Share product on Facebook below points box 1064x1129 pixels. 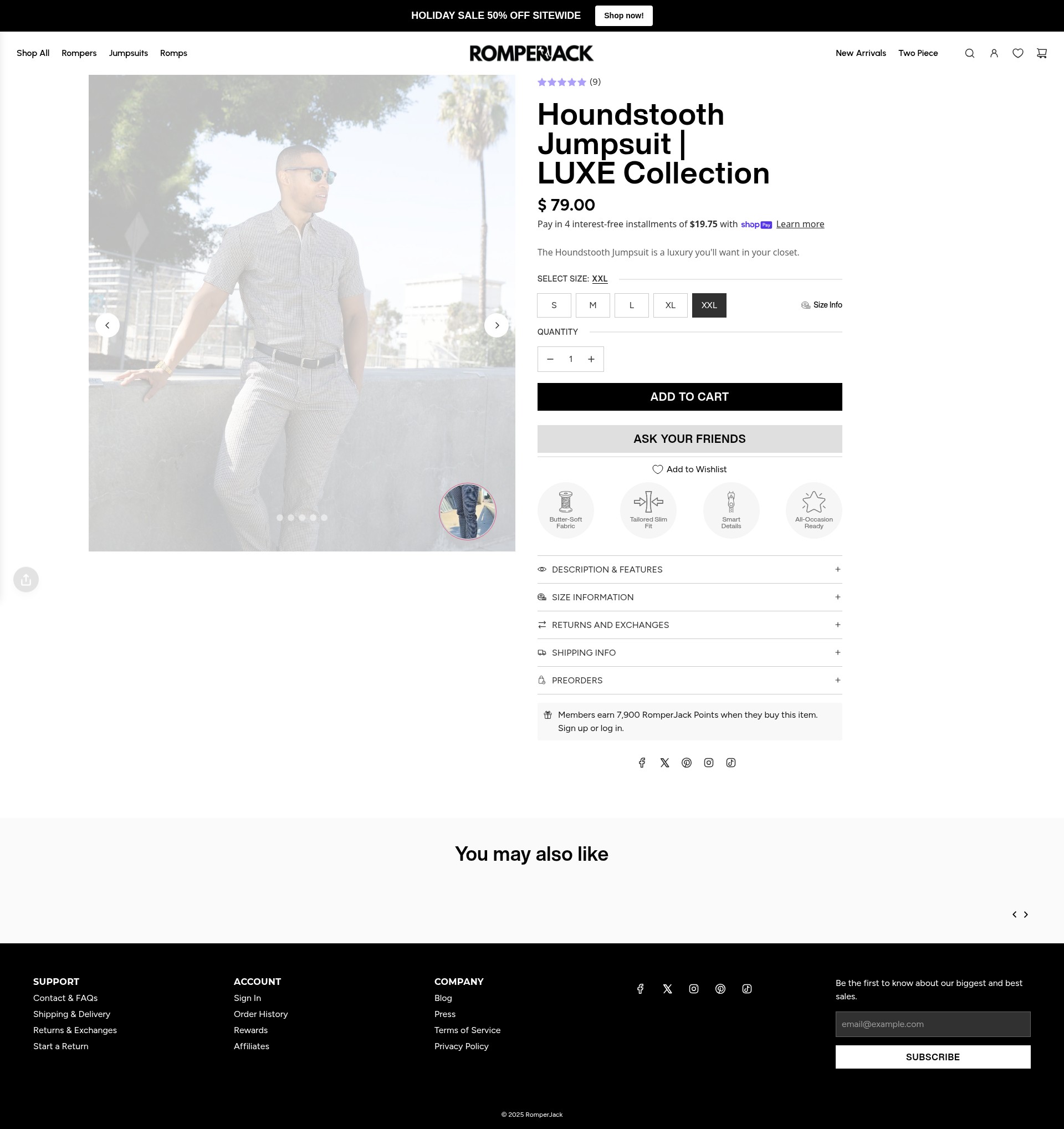tap(642, 763)
